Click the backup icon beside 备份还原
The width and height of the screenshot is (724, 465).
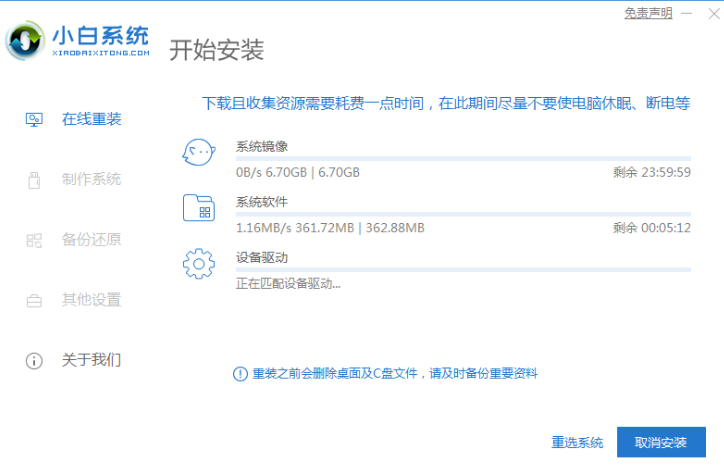34,240
